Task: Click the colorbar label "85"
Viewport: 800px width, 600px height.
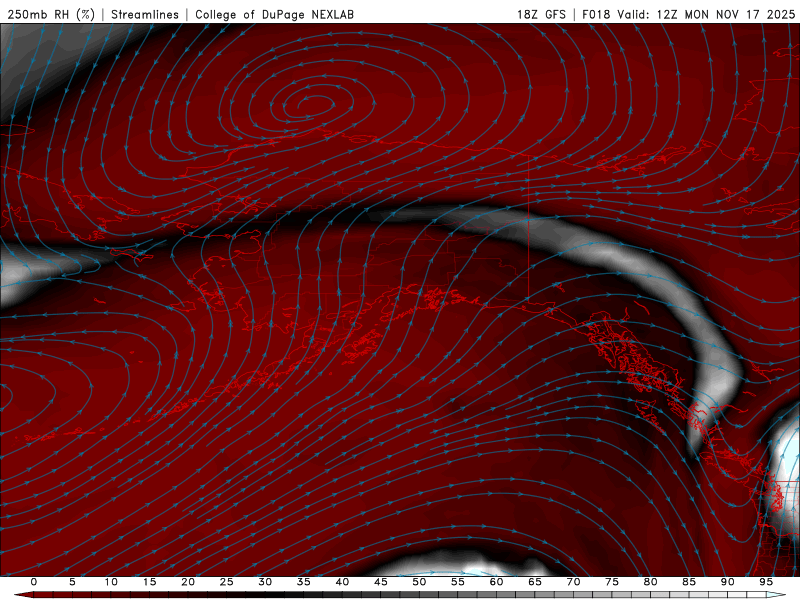Action: [x=689, y=582]
